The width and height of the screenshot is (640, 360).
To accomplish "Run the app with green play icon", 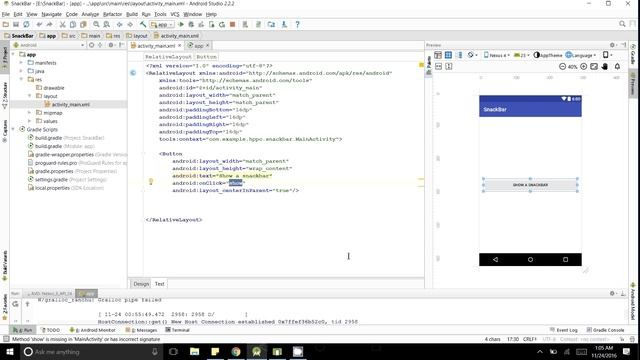I will point(181,24).
